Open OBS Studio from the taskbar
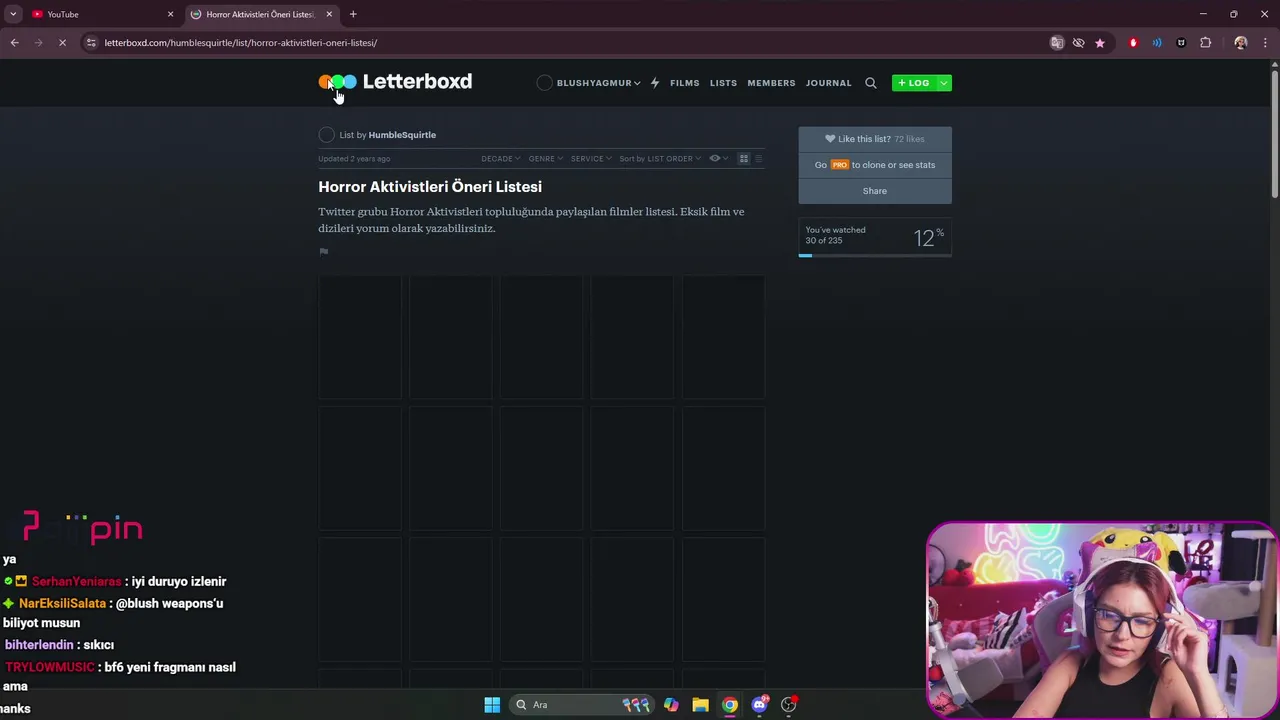 point(789,705)
